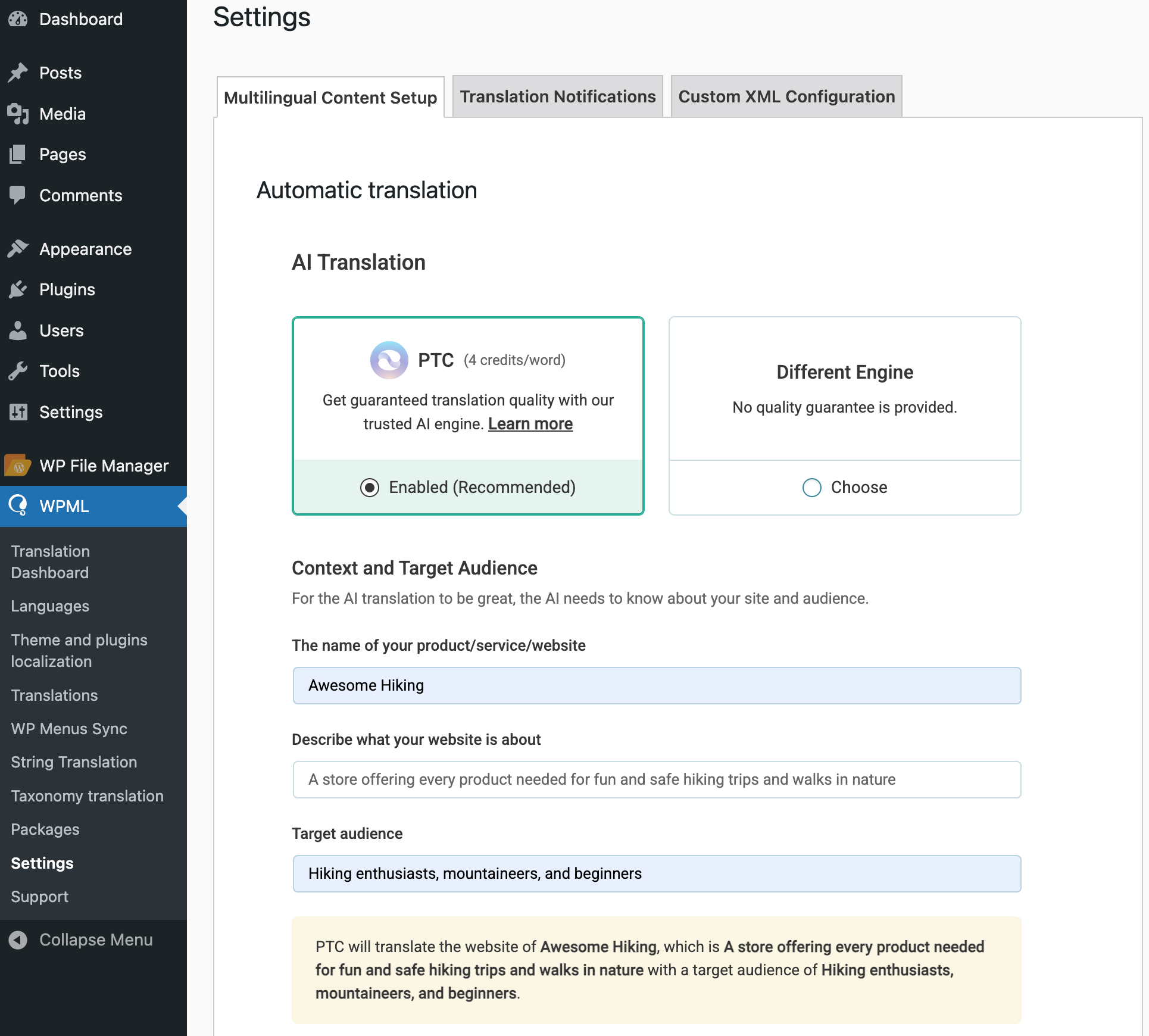Click the Tools wrench icon
Viewport: 1149px width, 1036px height.
click(18, 371)
